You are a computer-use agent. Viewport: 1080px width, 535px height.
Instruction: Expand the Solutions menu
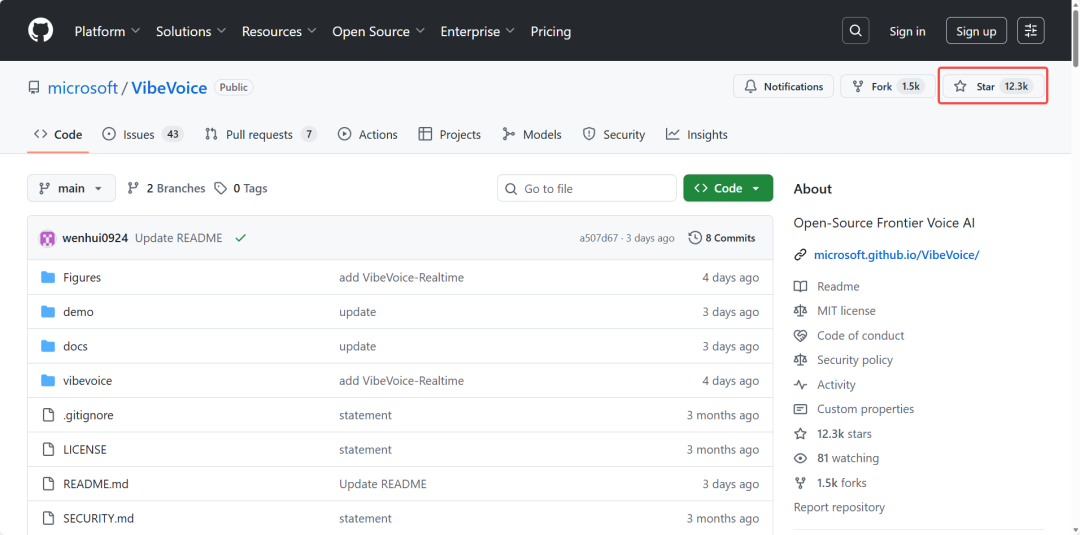coord(191,32)
